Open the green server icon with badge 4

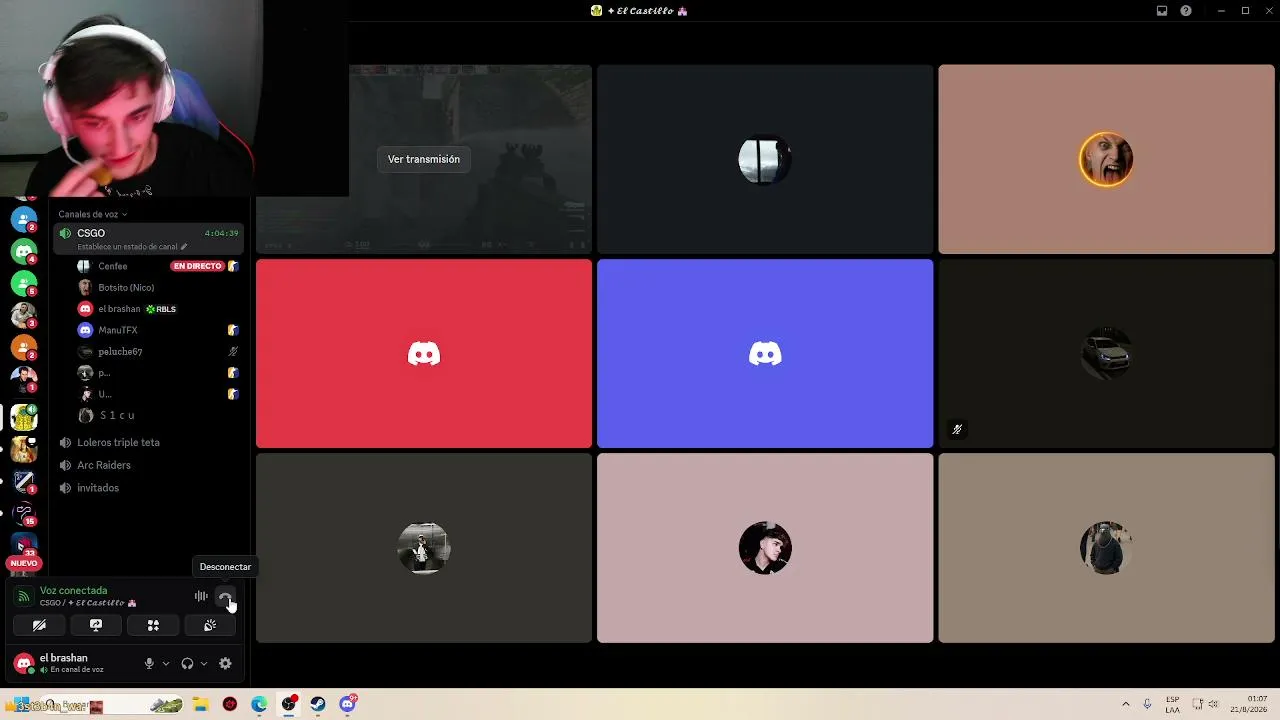pos(24,252)
